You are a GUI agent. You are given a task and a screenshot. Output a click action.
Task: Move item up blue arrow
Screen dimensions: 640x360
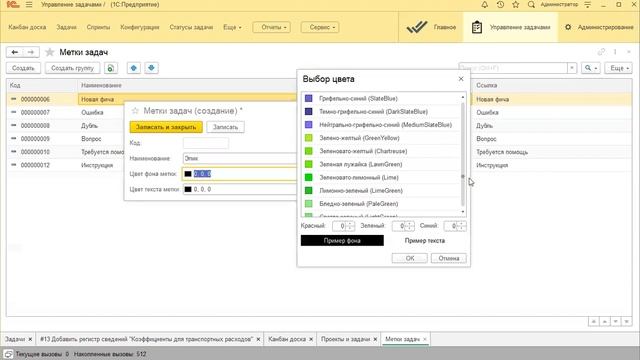pyautogui.click(x=134, y=68)
